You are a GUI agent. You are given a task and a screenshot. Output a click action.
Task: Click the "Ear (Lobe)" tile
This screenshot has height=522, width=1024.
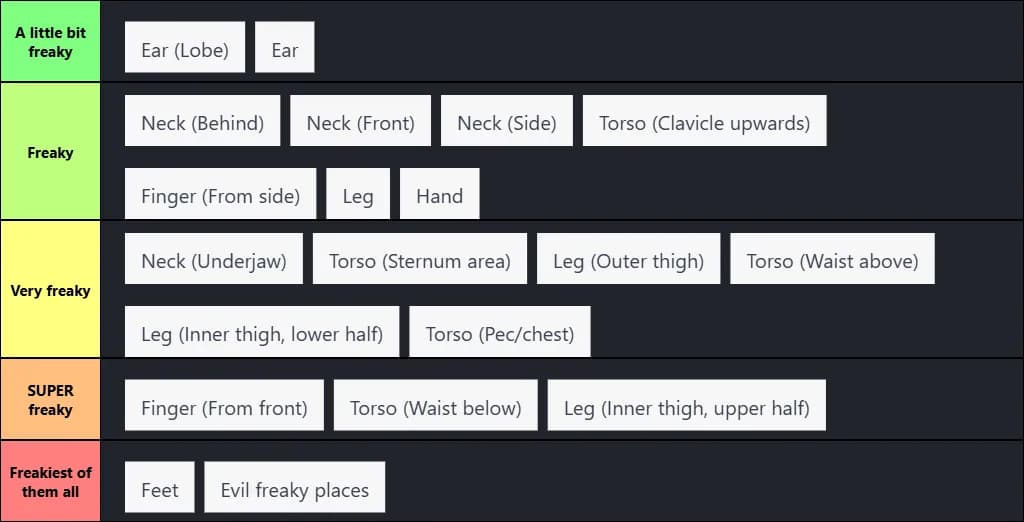coord(185,48)
